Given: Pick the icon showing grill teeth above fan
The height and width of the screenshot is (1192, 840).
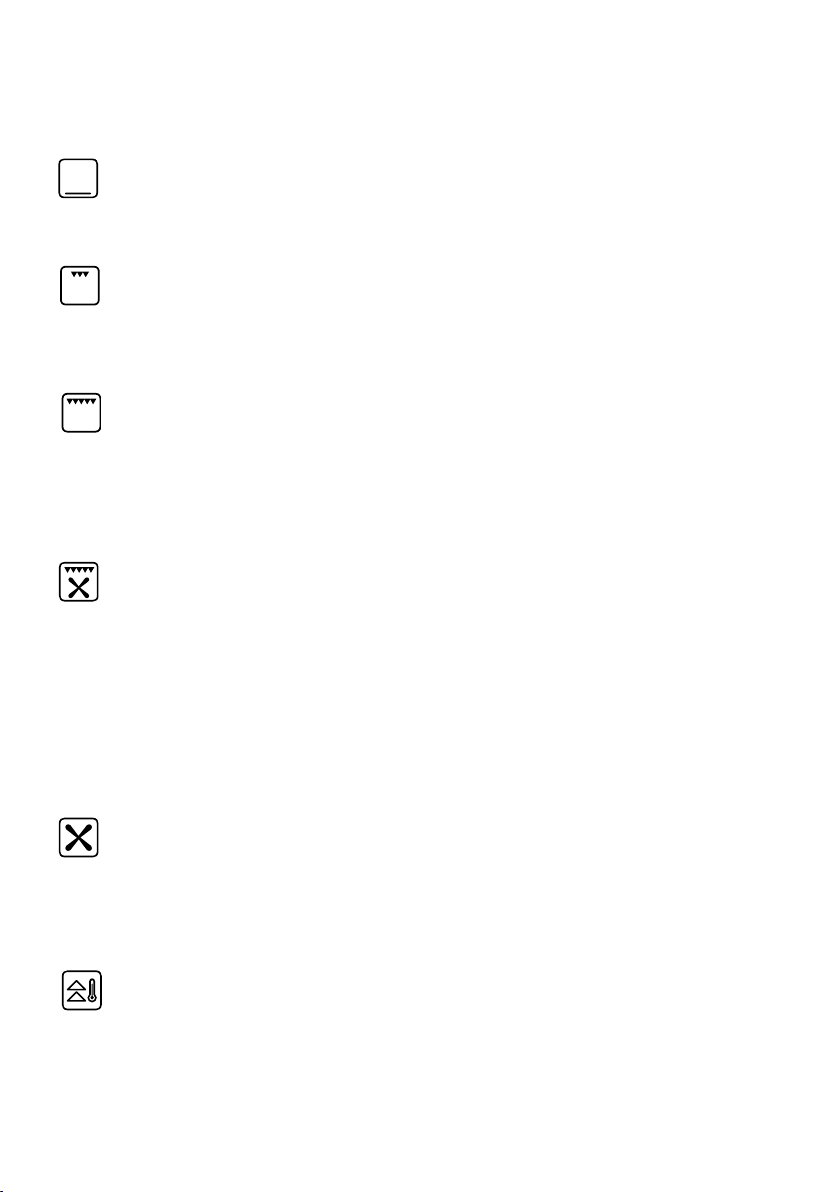Looking at the screenshot, I should pyautogui.click(x=79, y=582).
